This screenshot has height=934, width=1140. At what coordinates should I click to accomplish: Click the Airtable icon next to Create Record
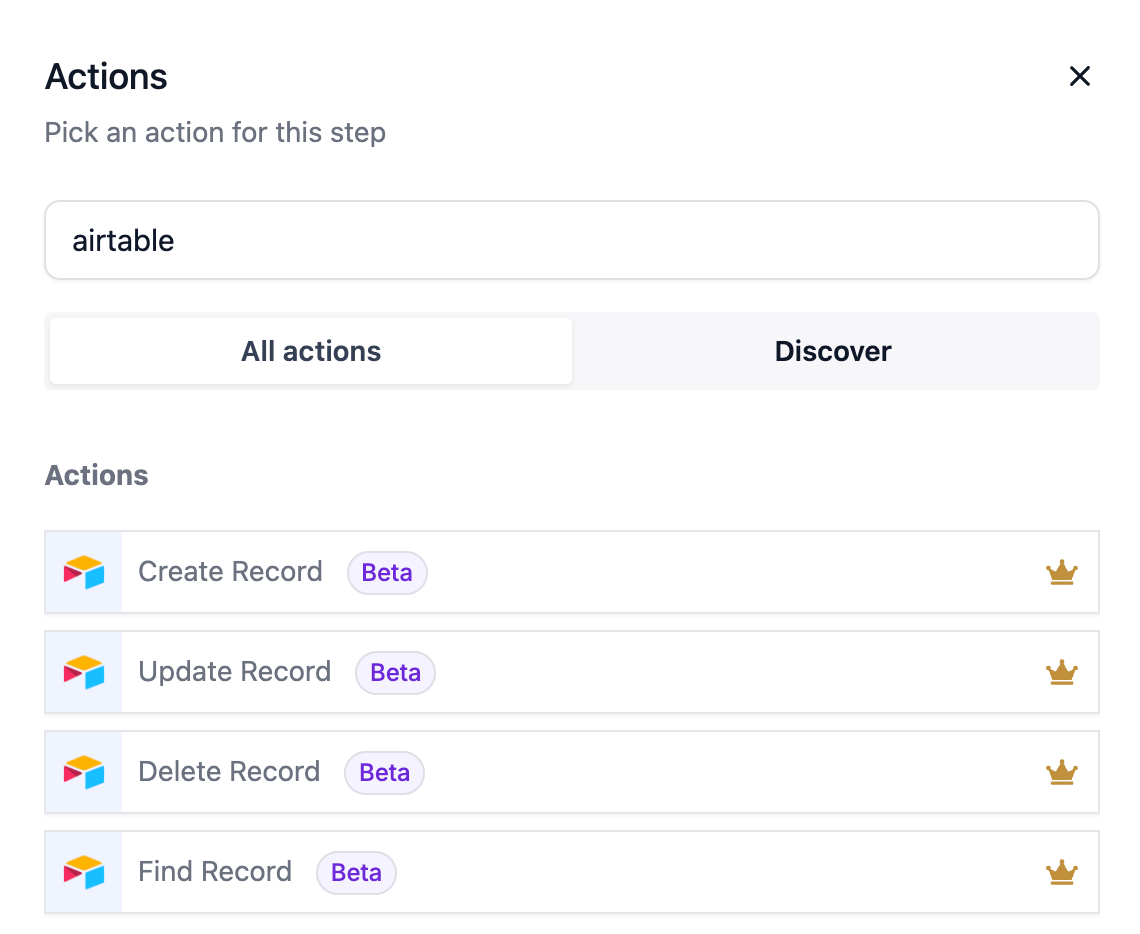pyautogui.click(x=83, y=572)
